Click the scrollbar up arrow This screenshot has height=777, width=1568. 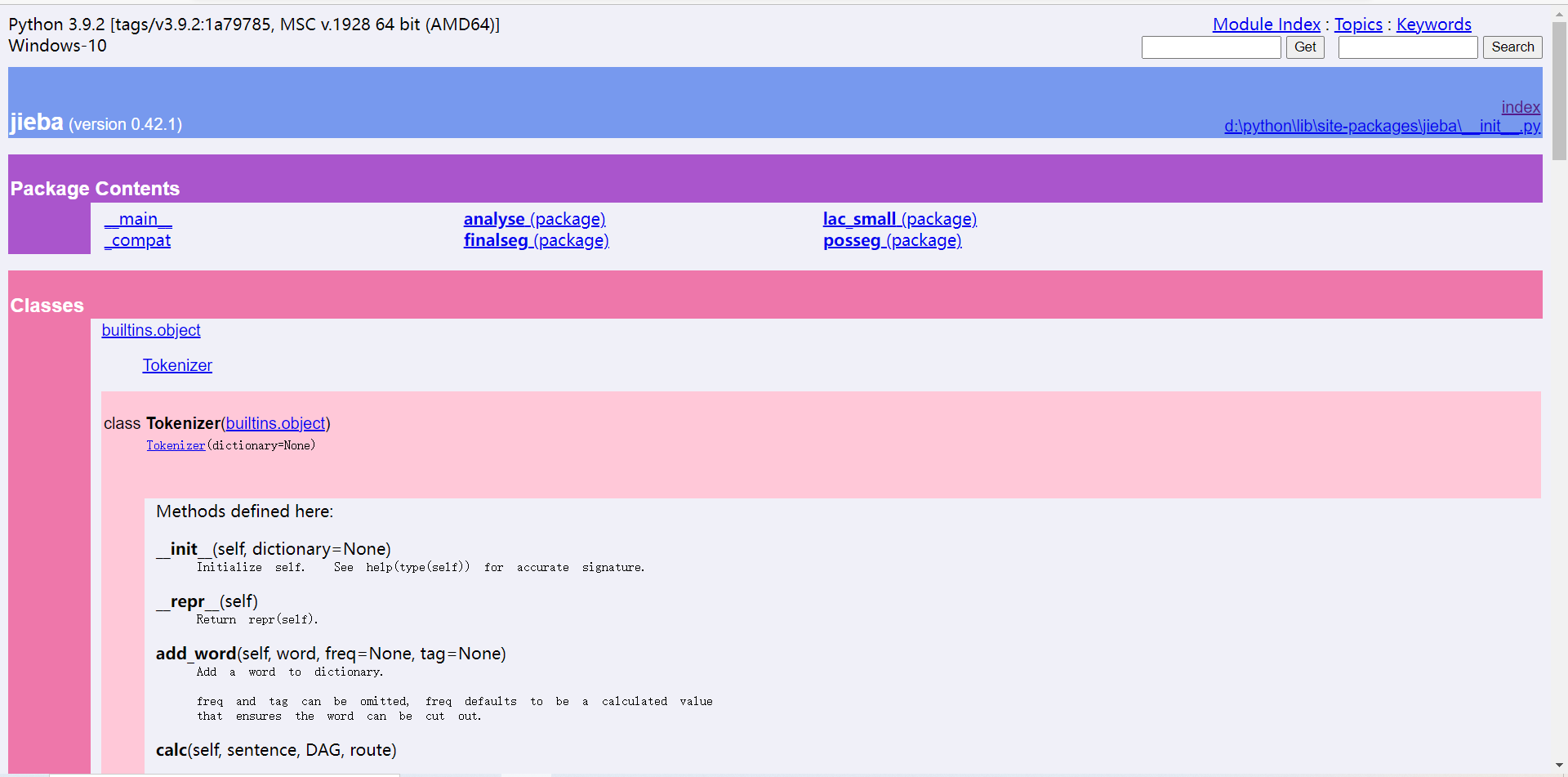[1559, 12]
